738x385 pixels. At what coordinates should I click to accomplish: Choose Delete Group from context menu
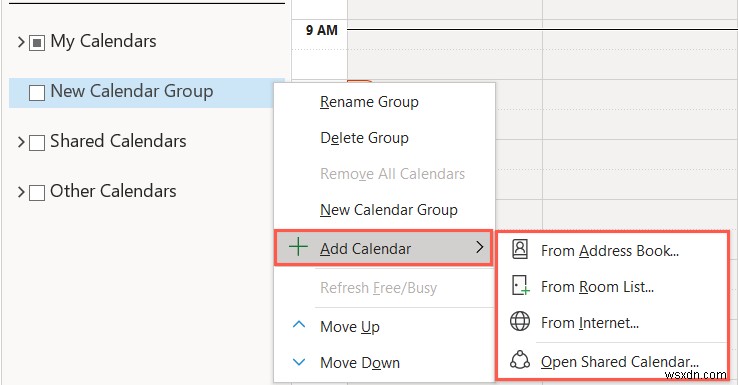click(384, 138)
